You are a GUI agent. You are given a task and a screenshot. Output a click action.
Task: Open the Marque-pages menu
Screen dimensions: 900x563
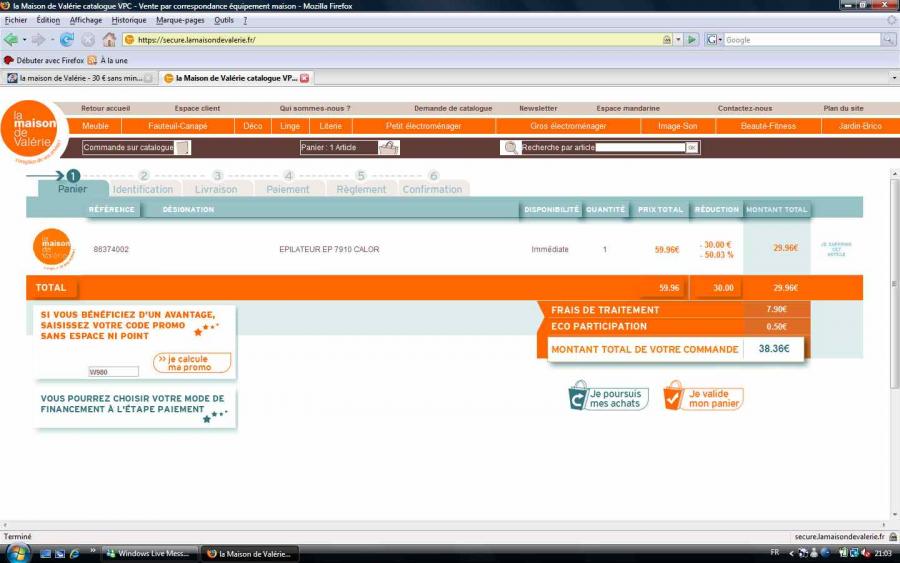coord(180,20)
